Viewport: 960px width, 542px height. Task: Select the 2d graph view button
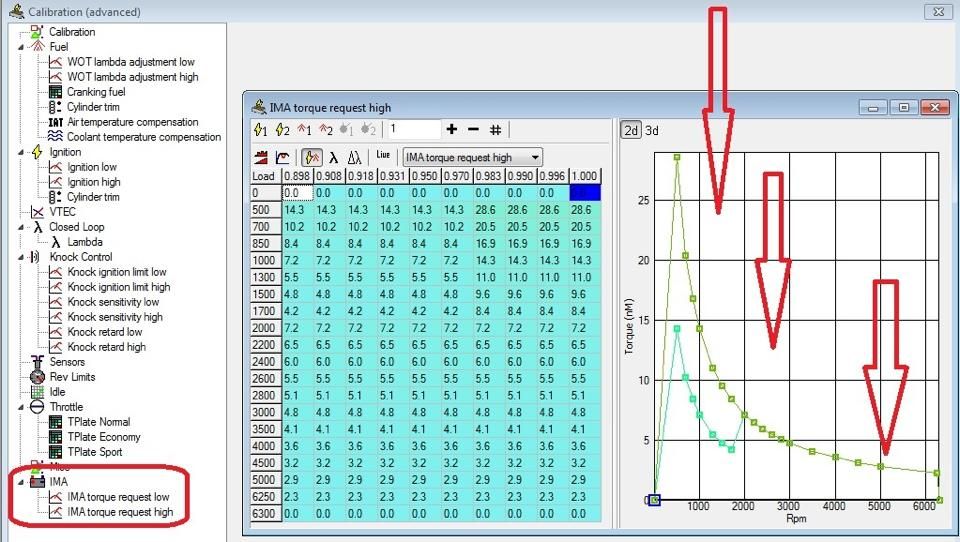(x=631, y=130)
